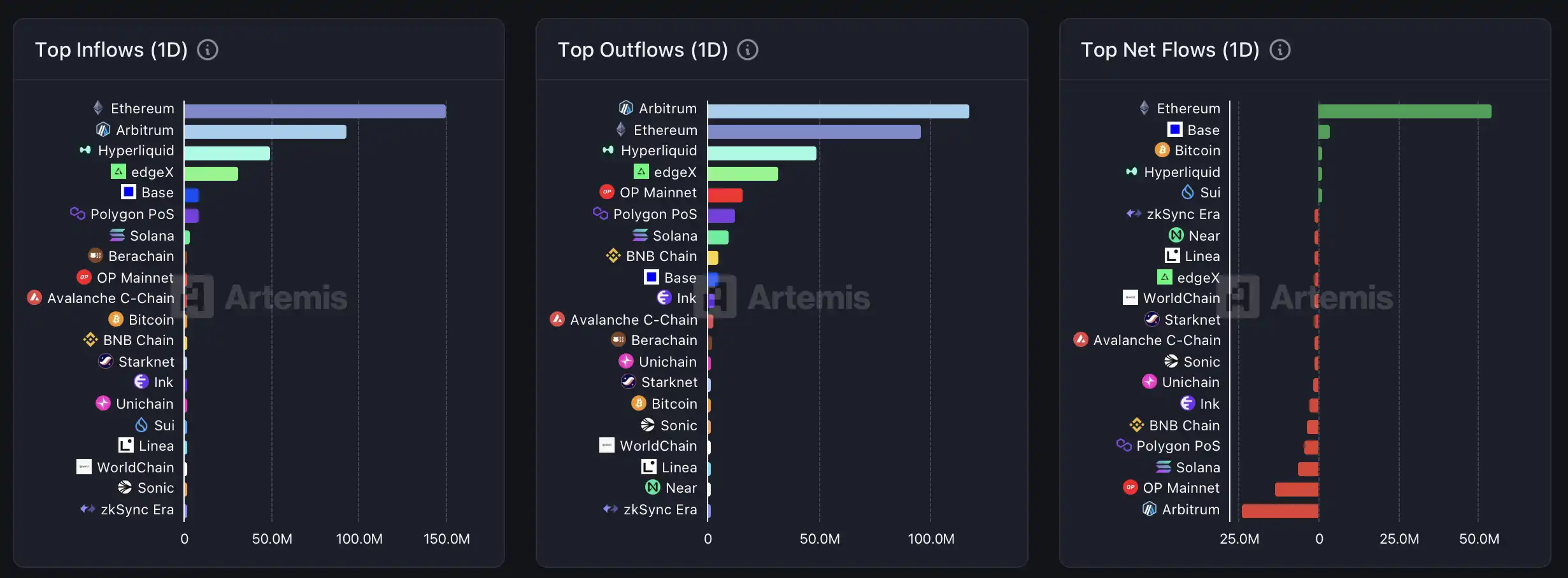Click the Hyperliquid bar in Top Outflows chart
1568x578 pixels.
pyautogui.click(x=762, y=153)
